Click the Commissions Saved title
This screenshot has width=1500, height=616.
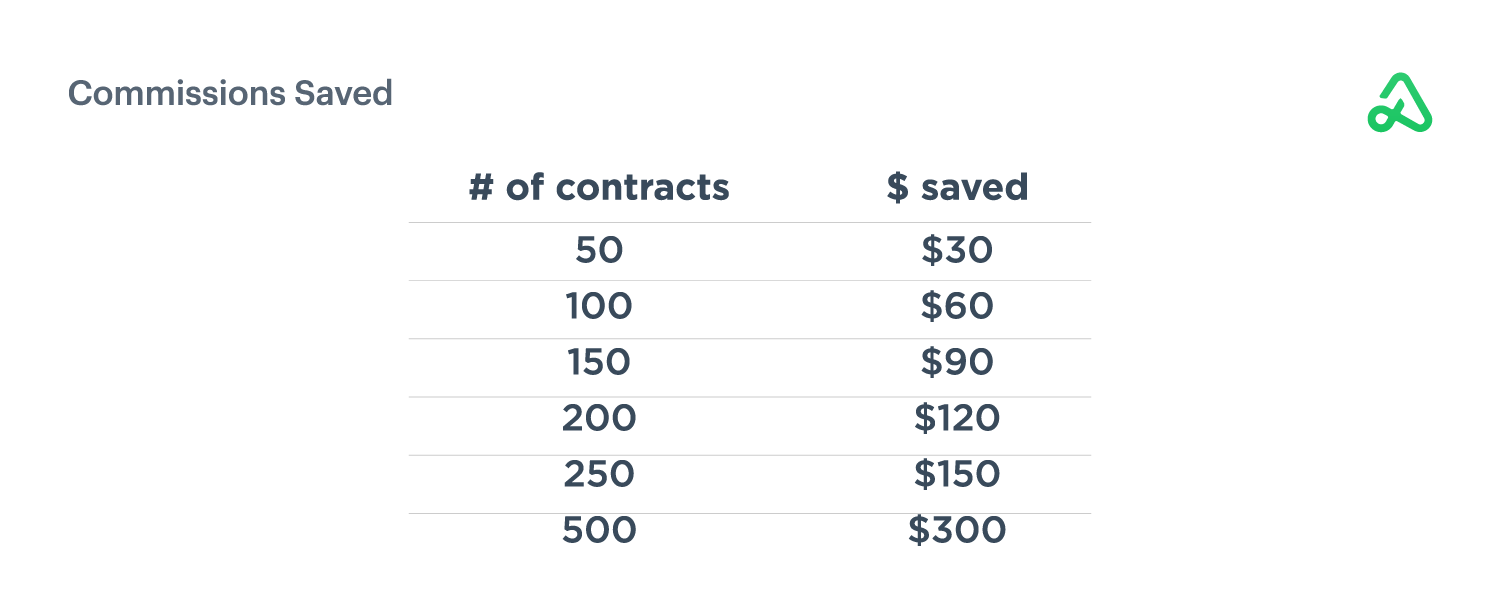click(230, 93)
